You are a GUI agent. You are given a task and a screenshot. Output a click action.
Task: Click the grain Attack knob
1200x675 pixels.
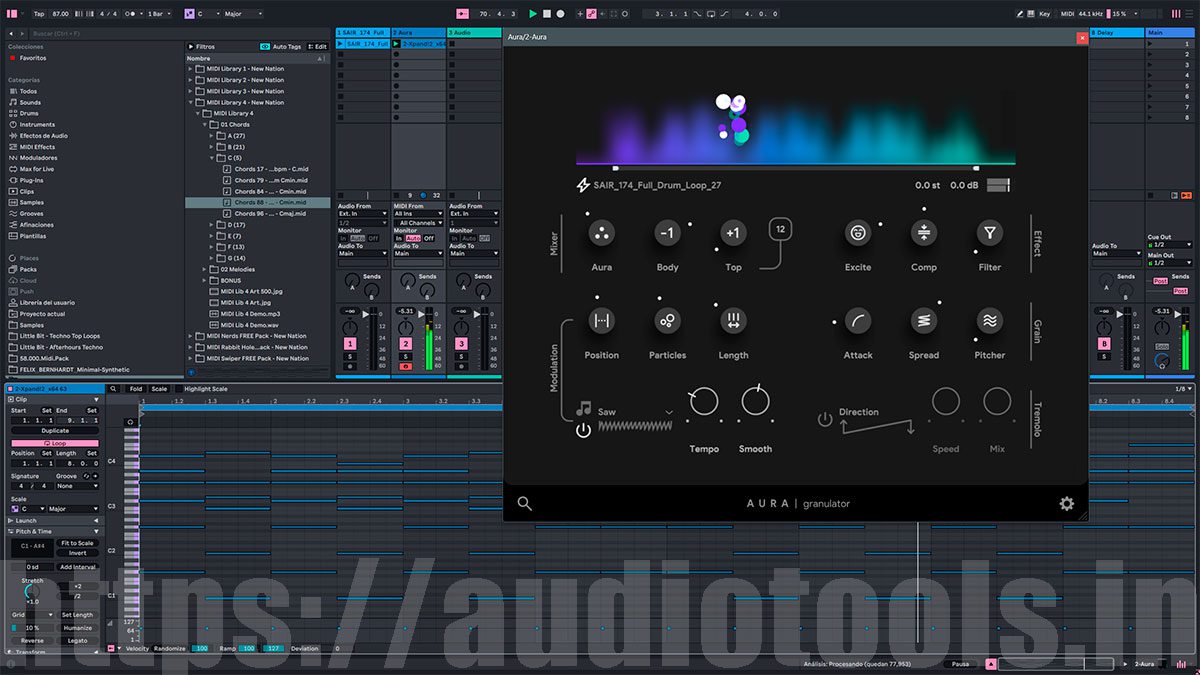pos(858,321)
